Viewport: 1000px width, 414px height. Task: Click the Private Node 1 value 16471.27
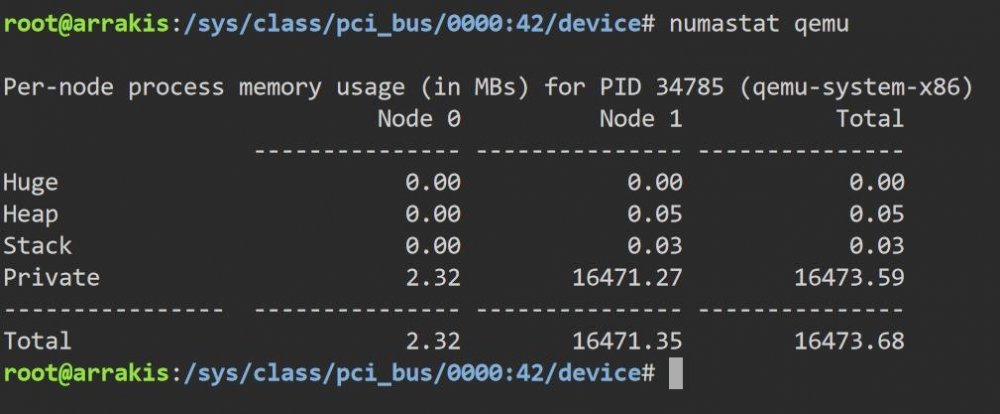pyautogui.click(x=627, y=277)
